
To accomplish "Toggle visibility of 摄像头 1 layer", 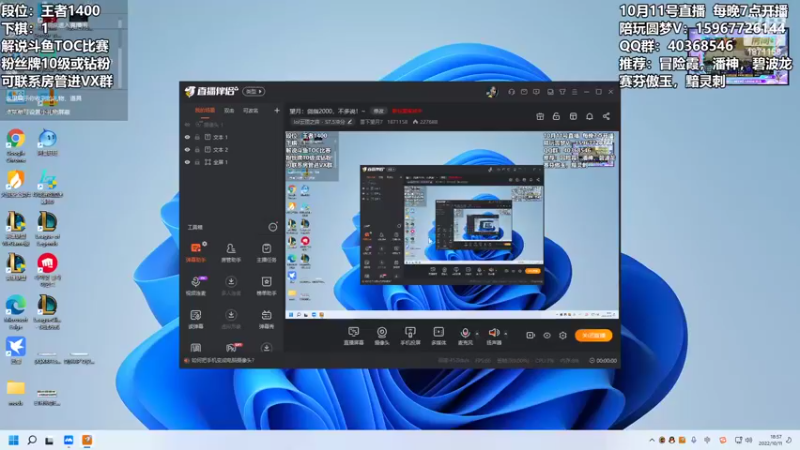I will coord(187,124).
